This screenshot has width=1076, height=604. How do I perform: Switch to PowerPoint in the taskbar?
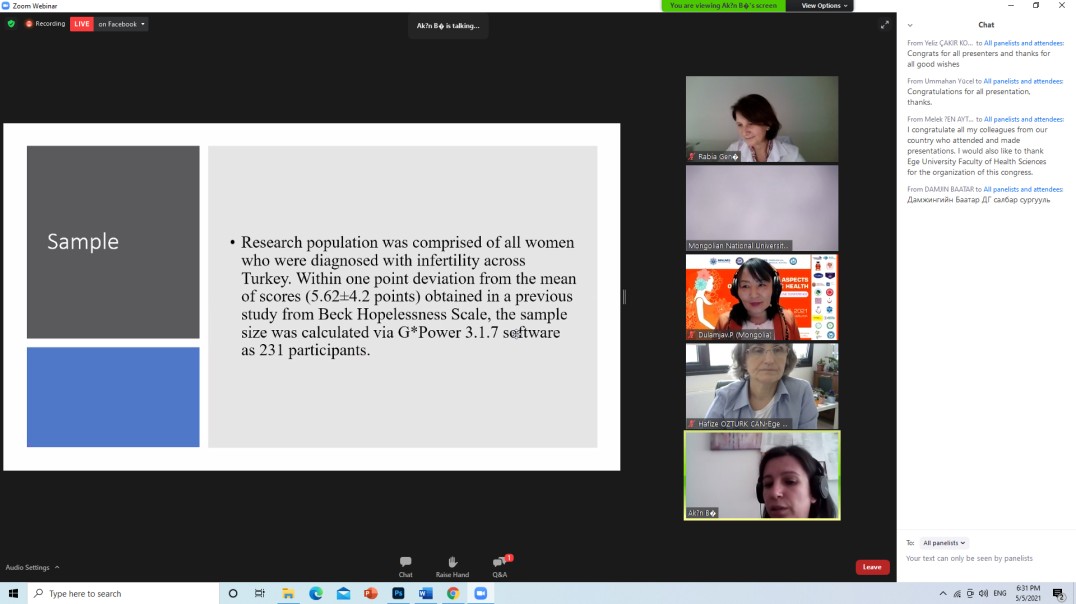371,593
